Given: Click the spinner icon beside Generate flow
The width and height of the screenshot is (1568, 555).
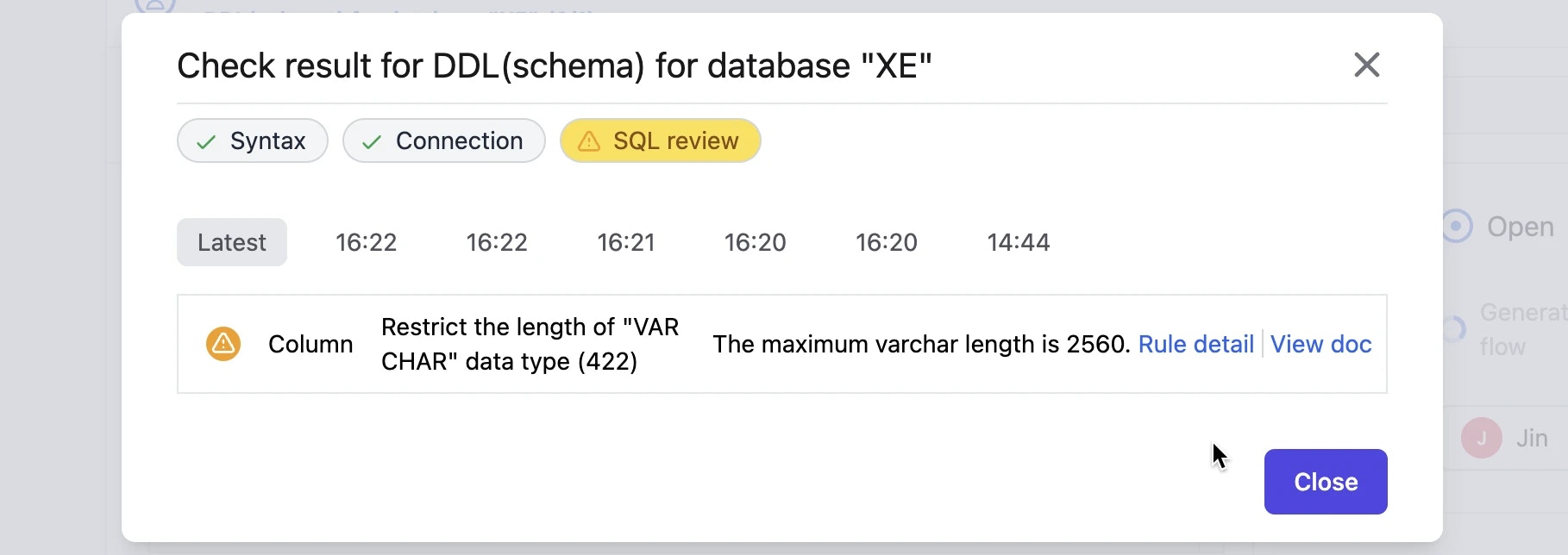Looking at the screenshot, I should pyautogui.click(x=1454, y=328).
